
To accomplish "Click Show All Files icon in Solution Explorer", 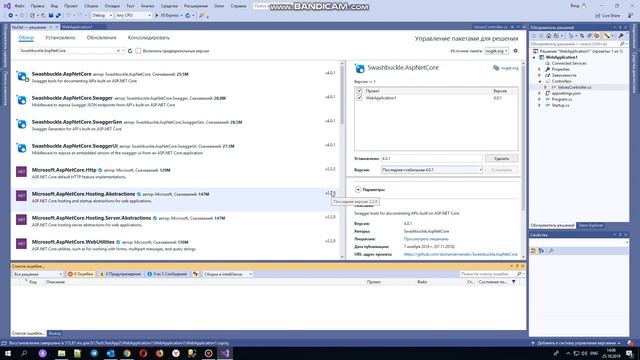I will click(x=597, y=36).
